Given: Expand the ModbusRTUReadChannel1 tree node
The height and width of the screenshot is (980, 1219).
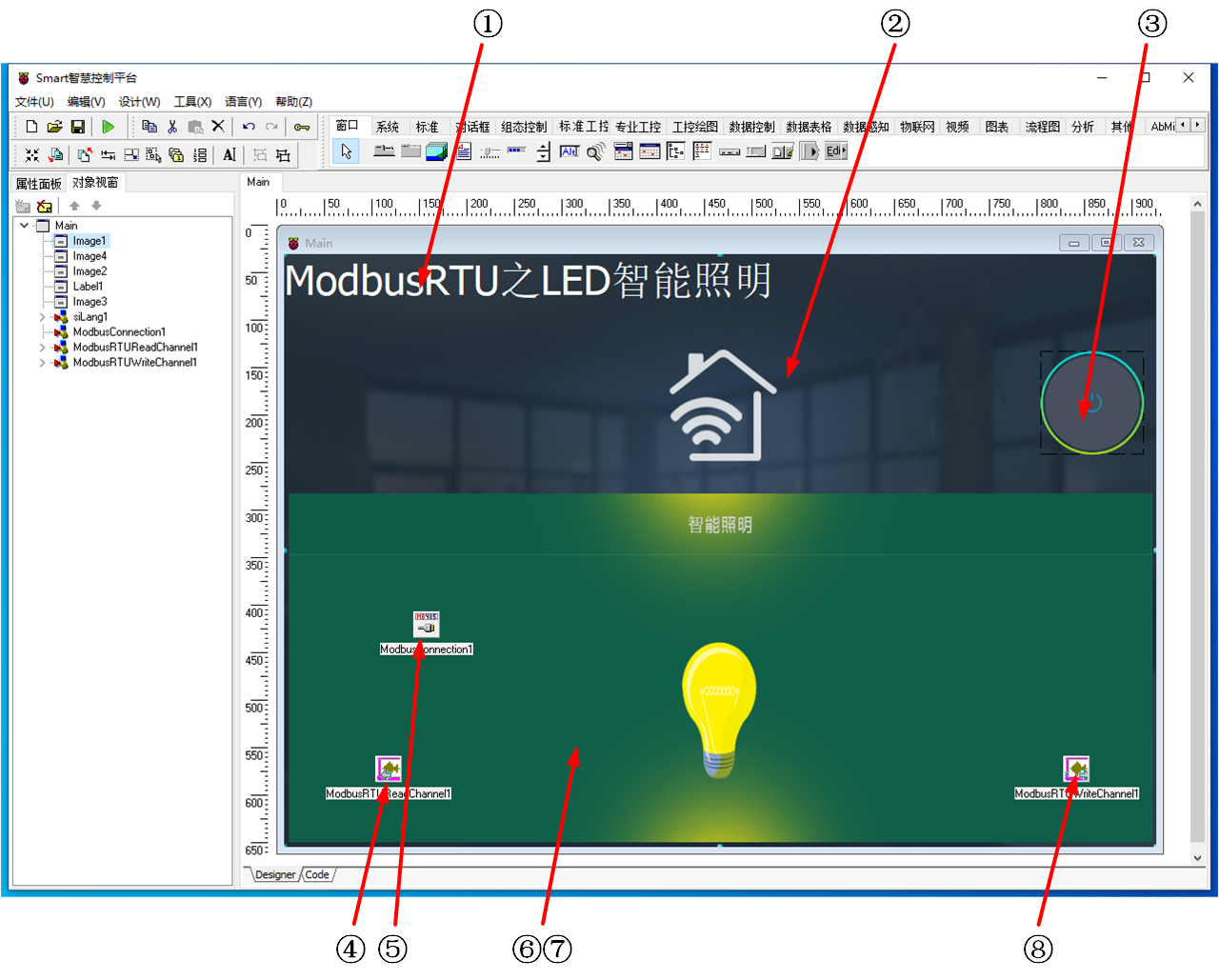Looking at the screenshot, I should coord(42,348).
